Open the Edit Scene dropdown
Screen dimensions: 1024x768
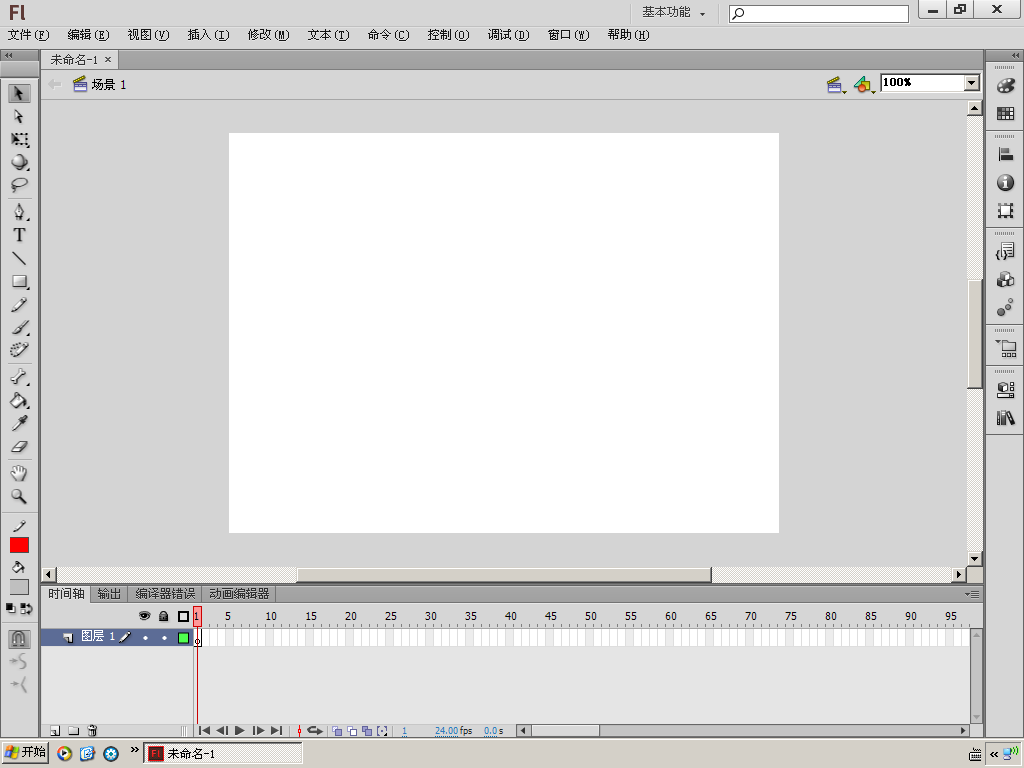(x=836, y=84)
